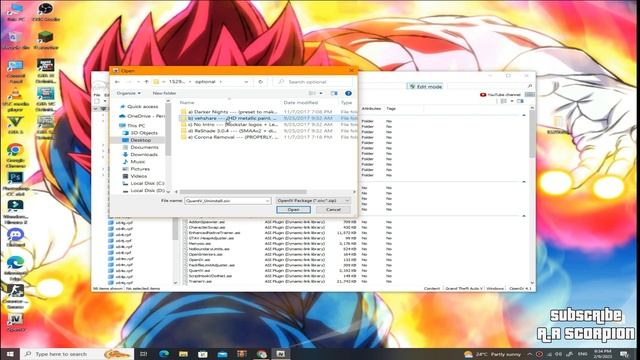Screen dimensions: 640x360
Task: Click the horizontal scrollbar in file list
Action: [243, 192]
